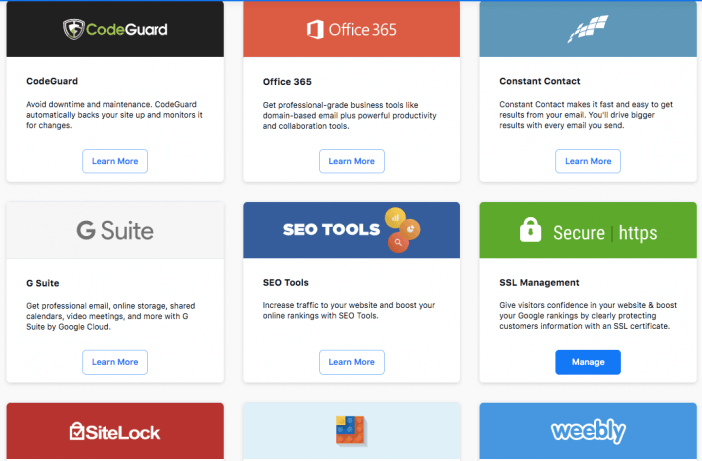702x461 pixels.
Task: Click the 'https' text in green banner
Action: (638, 233)
